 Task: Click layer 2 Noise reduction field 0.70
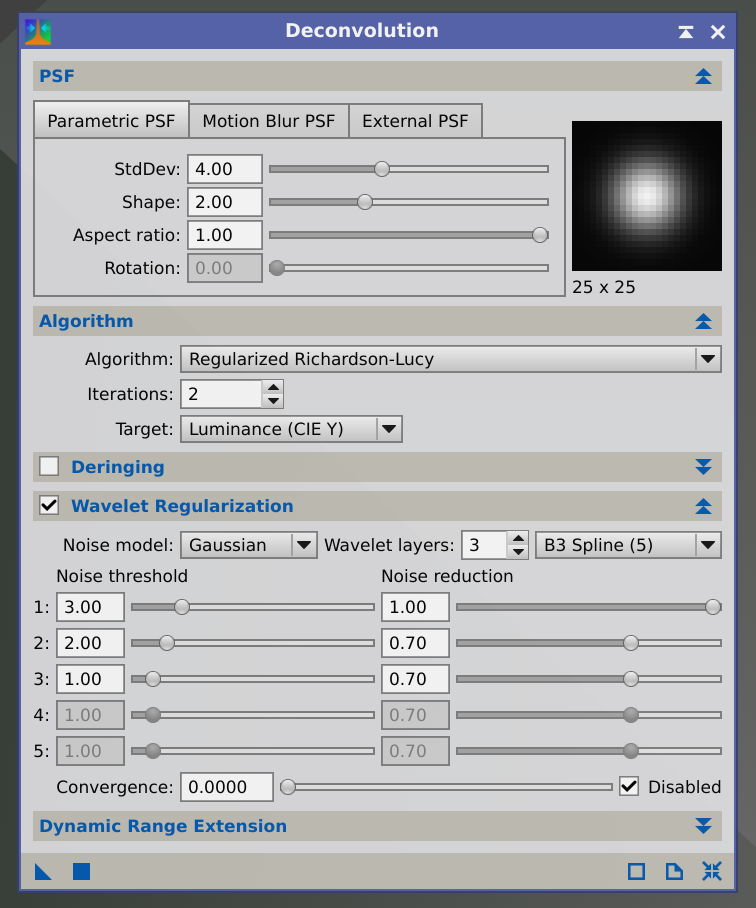pyautogui.click(x=416, y=643)
